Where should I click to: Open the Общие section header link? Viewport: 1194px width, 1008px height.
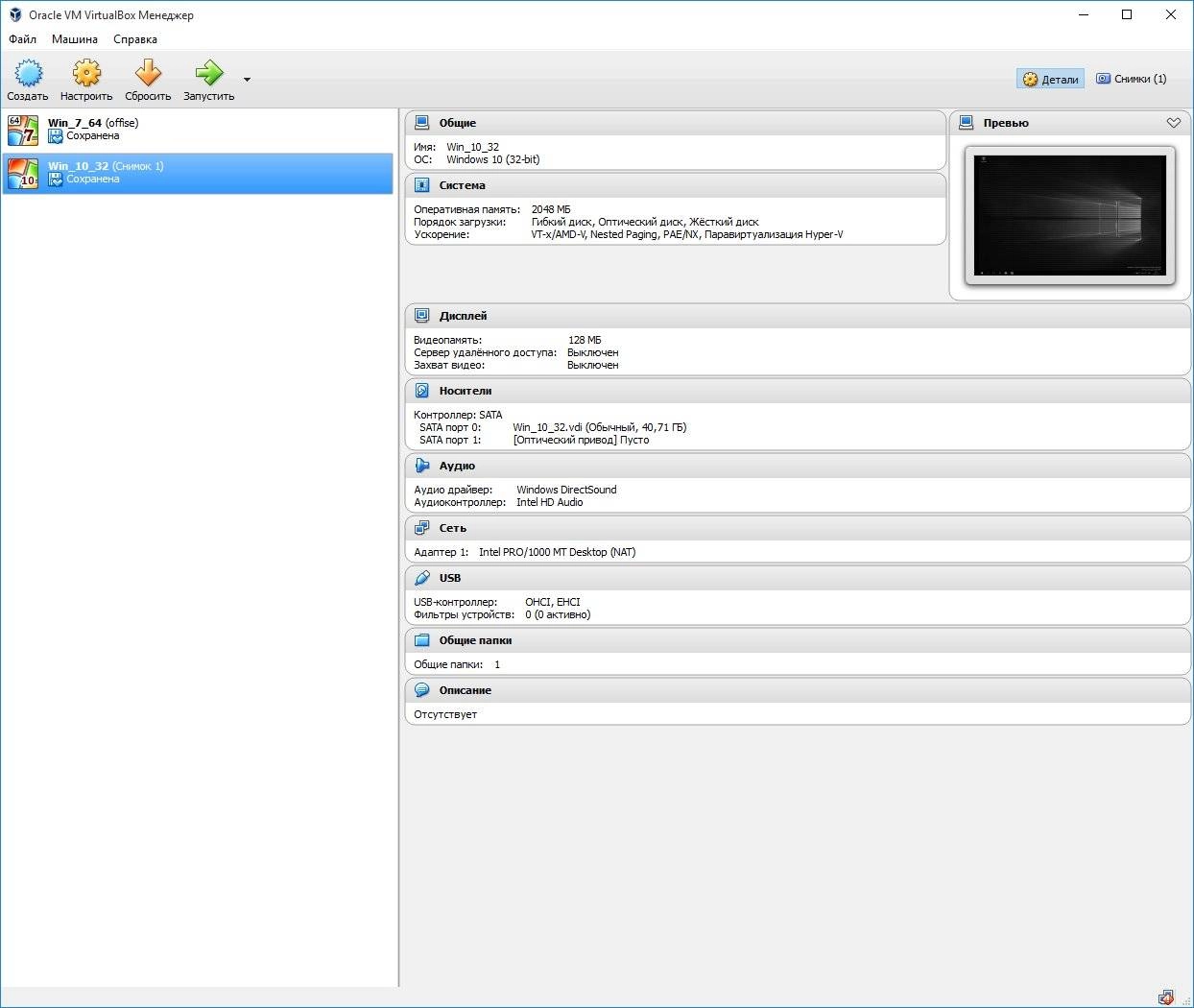(458, 123)
